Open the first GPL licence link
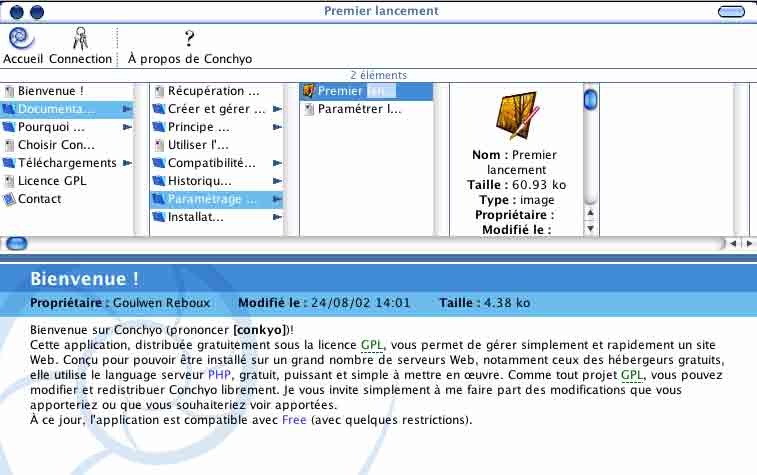The width and height of the screenshot is (757, 475). (372, 345)
